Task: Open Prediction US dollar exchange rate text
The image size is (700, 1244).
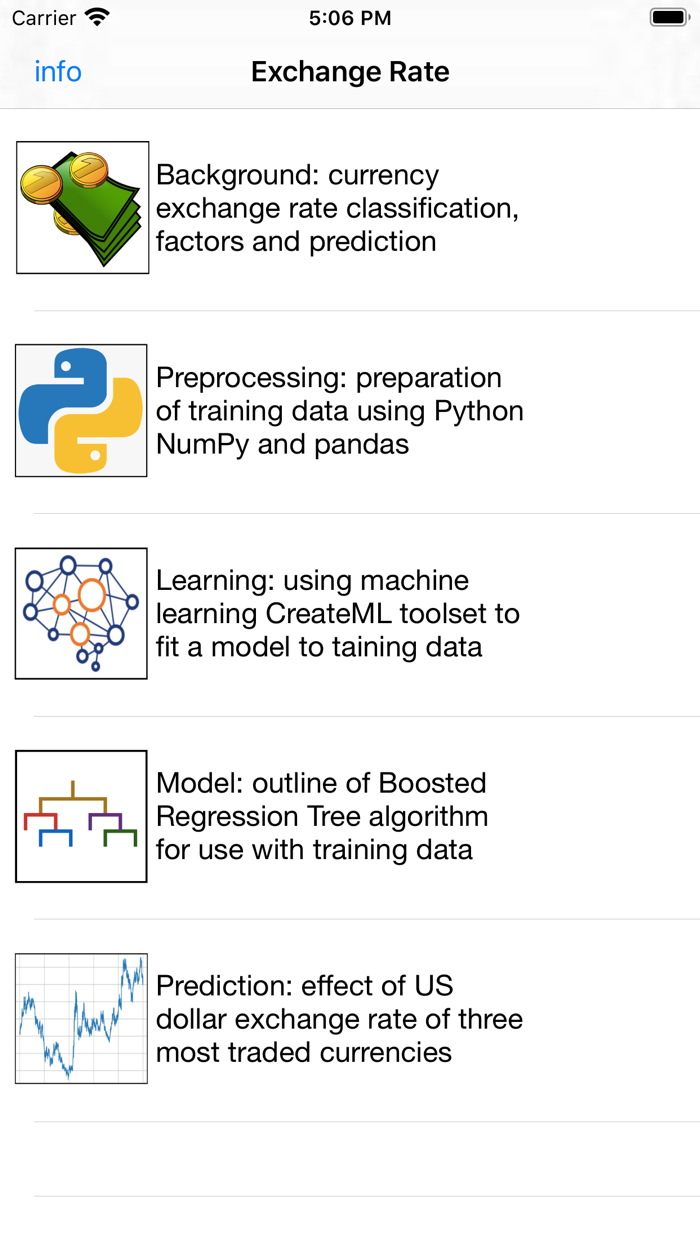Action: (339, 1019)
